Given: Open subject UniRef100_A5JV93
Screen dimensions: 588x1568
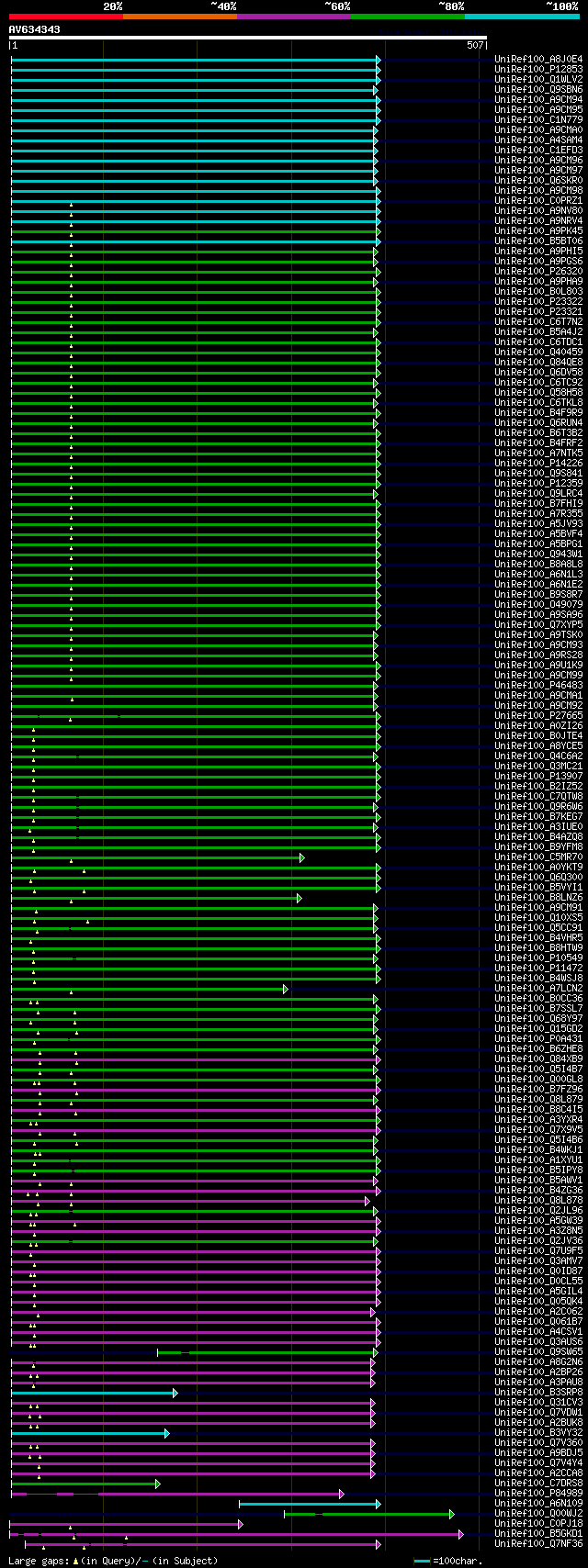Looking at the screenshot, I should click(538, 523).
